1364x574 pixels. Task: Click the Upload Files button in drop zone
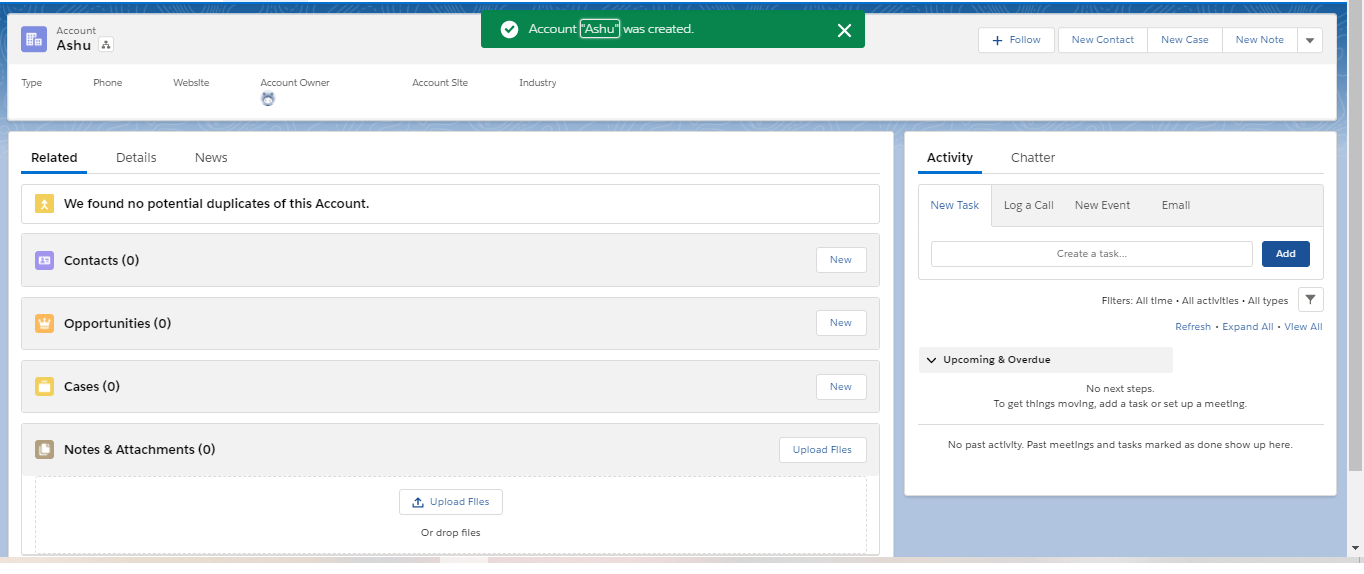(451, 502)
